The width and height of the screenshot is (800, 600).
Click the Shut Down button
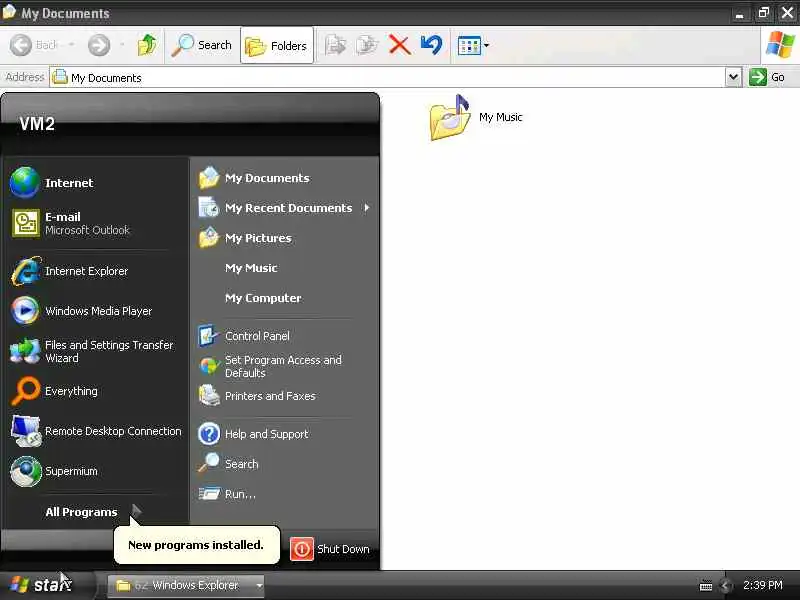(x=331, y=549)
